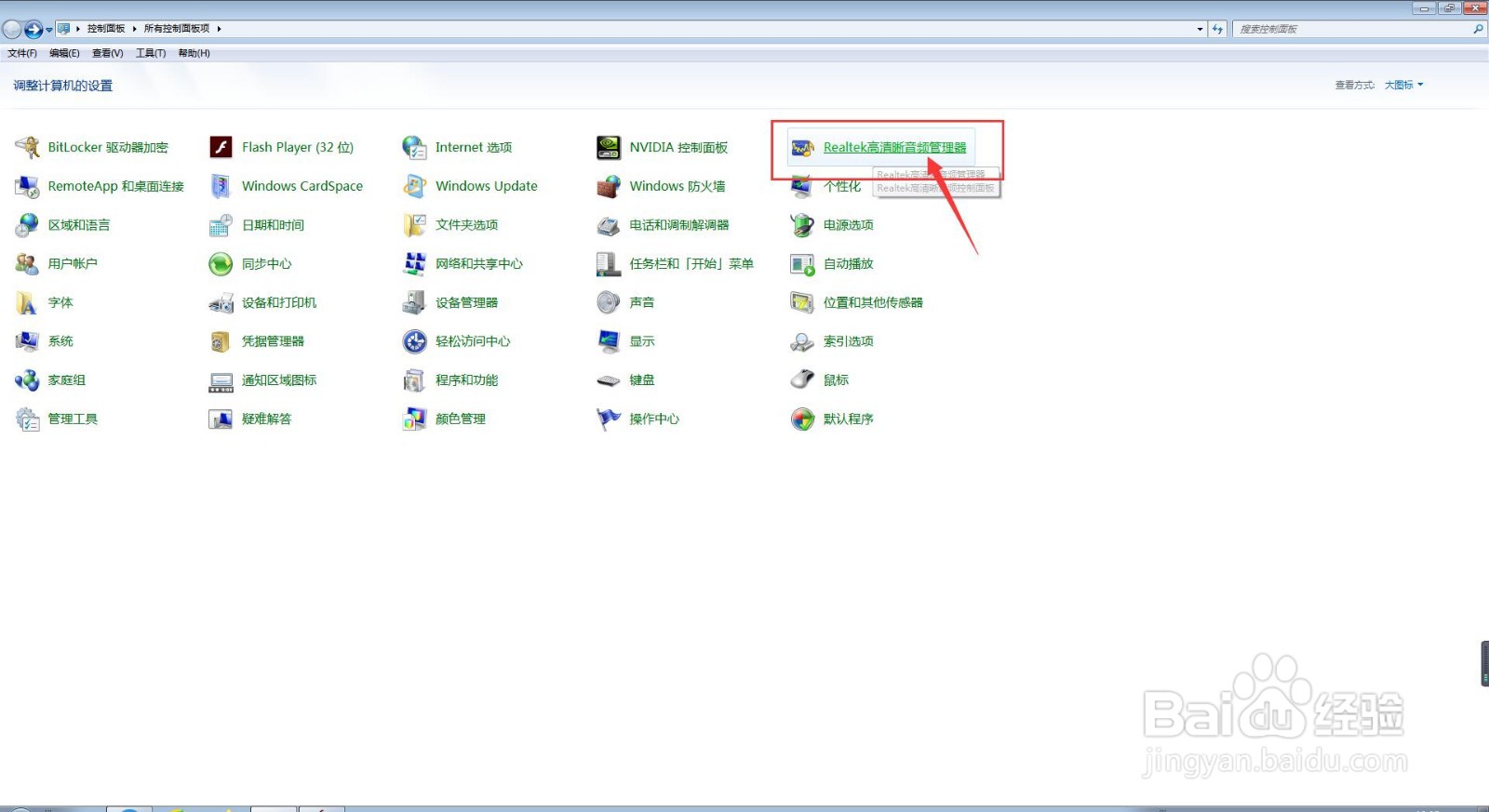Open Internet 选项 globe icon
The height and width of the screenshot is (812, 1489).
(414, 147)
